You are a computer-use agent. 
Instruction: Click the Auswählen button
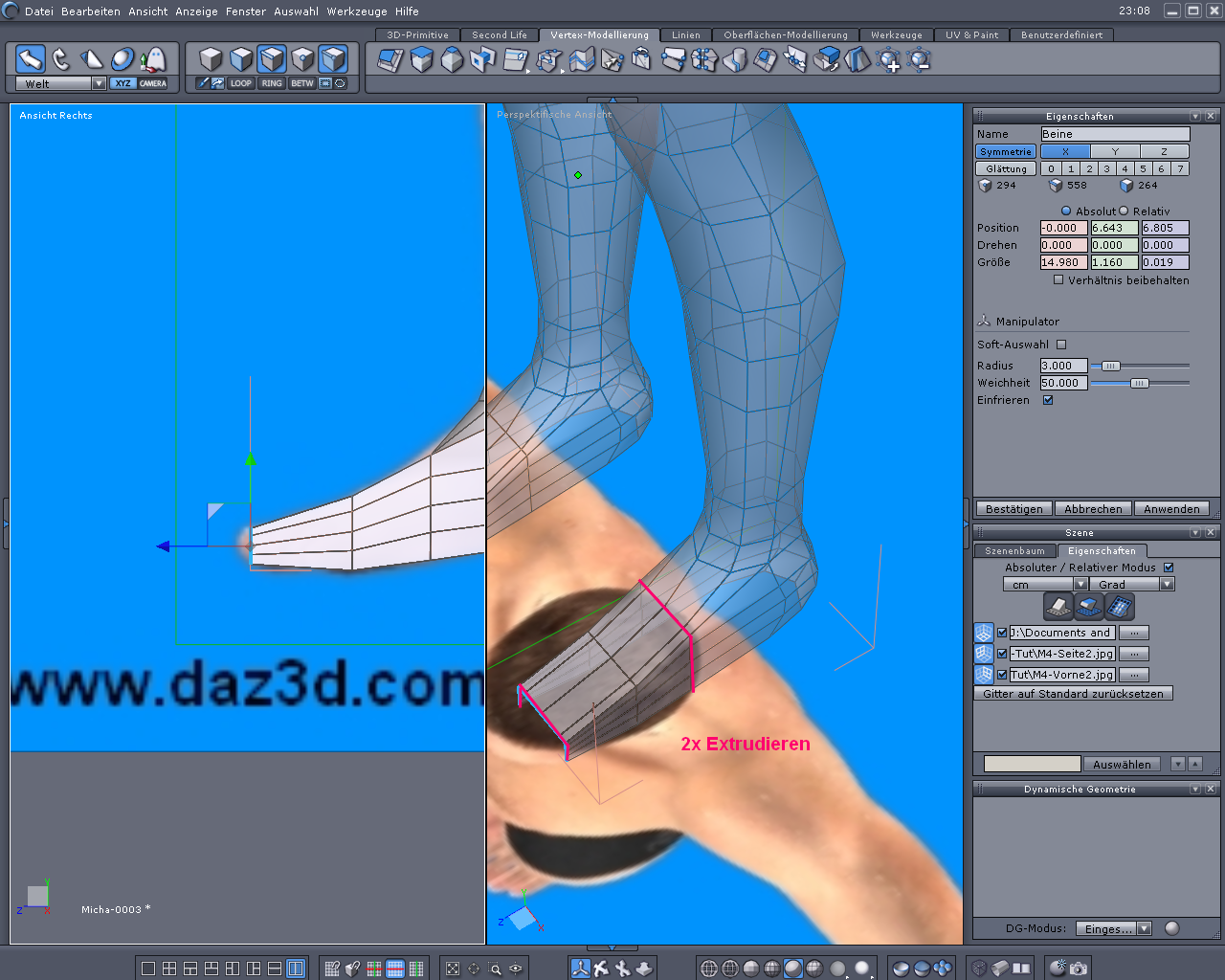[1123, 764]
